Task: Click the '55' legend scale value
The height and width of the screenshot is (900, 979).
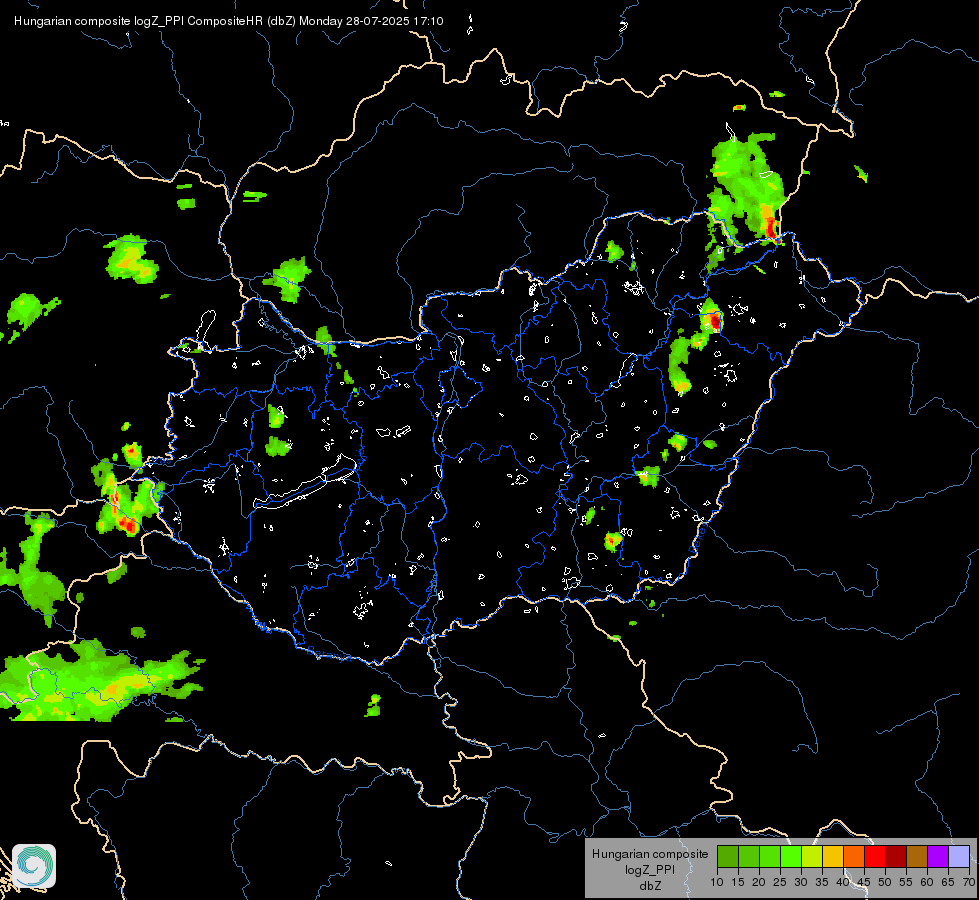Action: [906, 883]
